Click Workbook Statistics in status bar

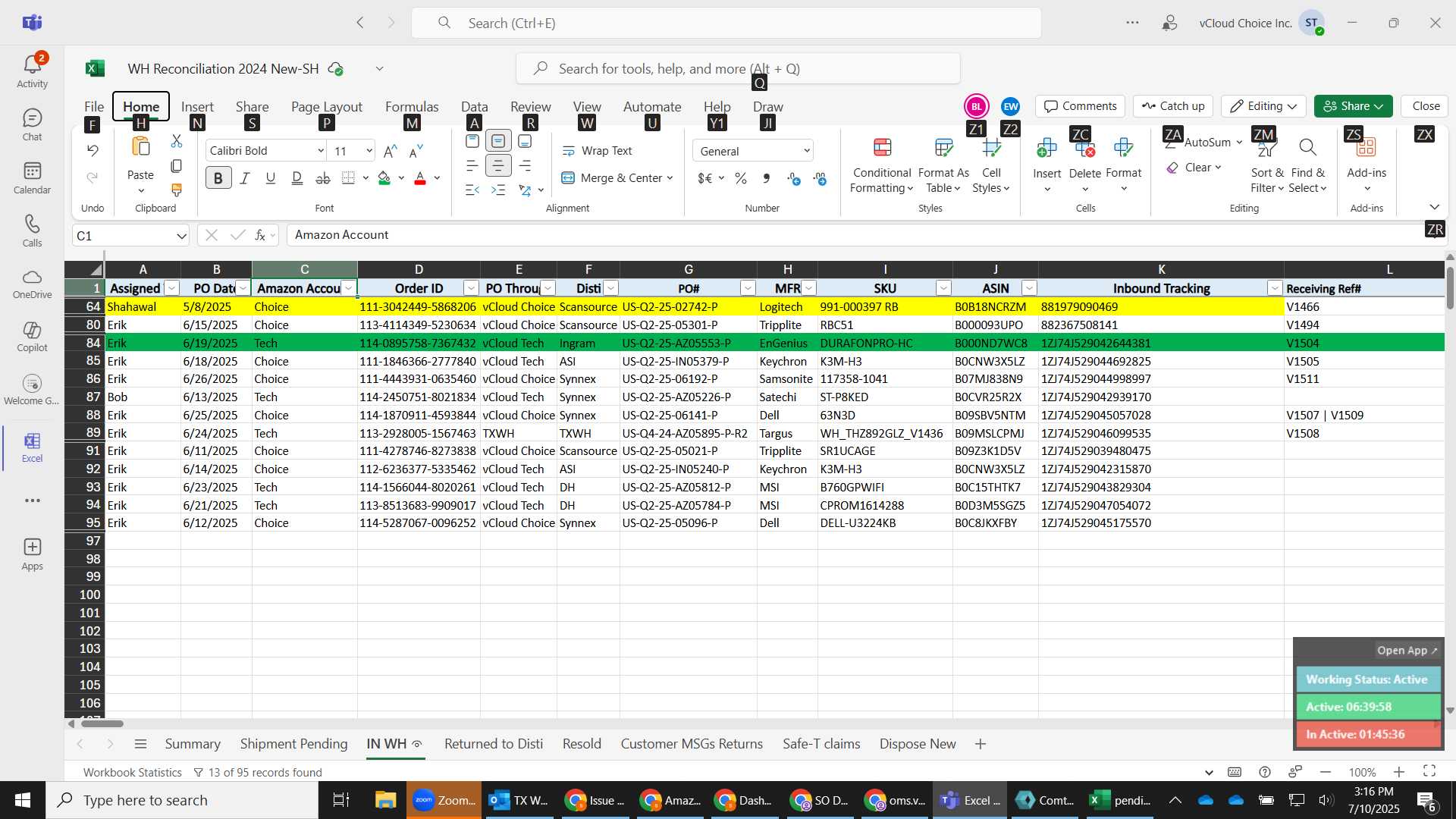pyautogui.click(x=133, y=772)
